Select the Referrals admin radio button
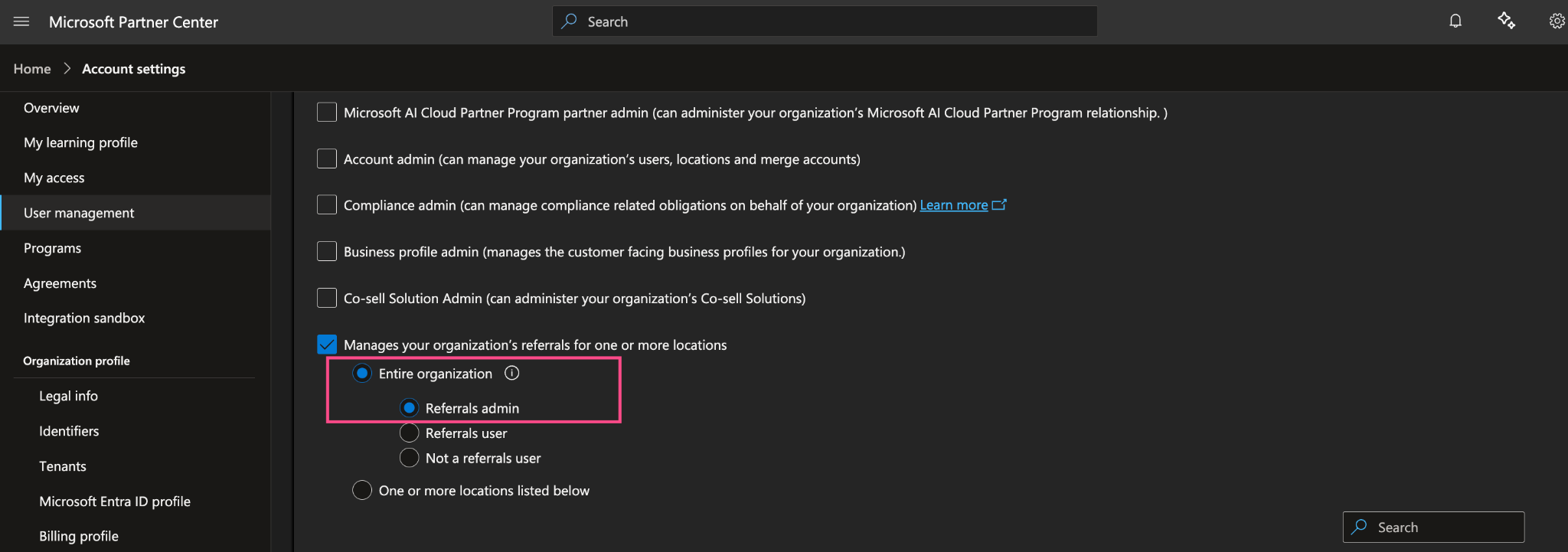The width and height of the screenshot is (1568, 552). click(410, 408)
